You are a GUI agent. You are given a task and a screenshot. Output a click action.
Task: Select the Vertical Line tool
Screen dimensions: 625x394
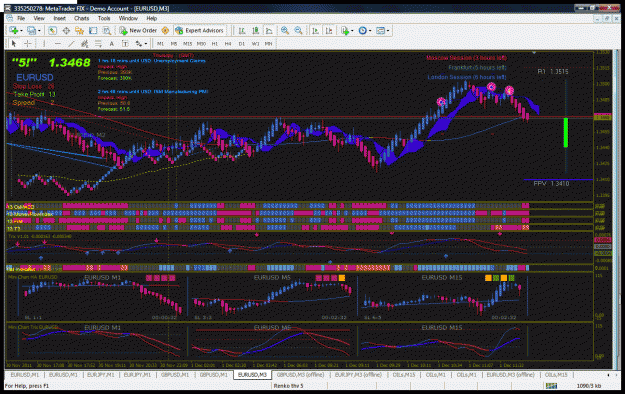pos(44,43)
